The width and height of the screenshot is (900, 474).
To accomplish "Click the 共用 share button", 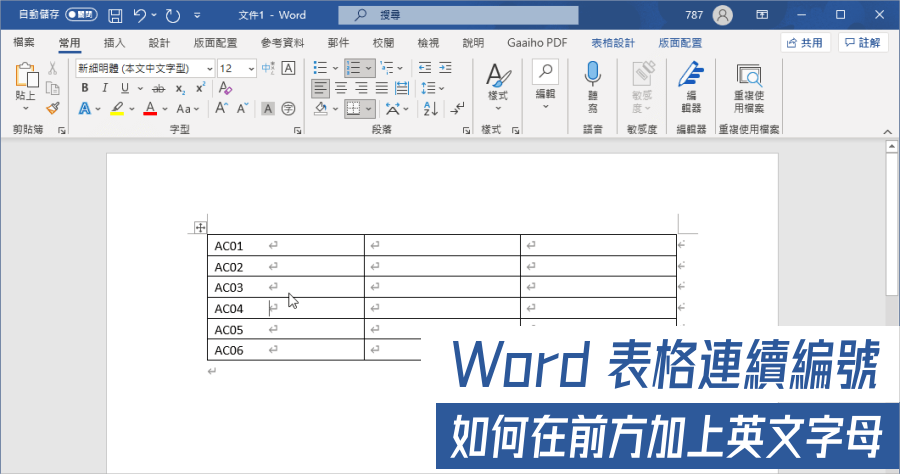I will 805,42.
